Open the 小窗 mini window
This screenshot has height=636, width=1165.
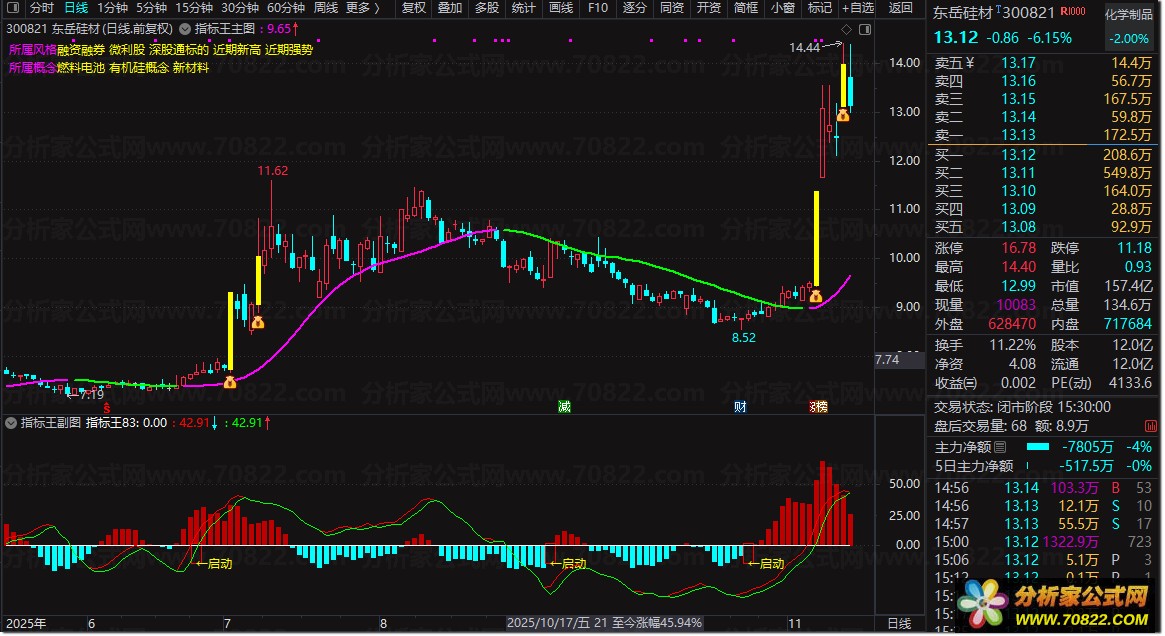782,7
